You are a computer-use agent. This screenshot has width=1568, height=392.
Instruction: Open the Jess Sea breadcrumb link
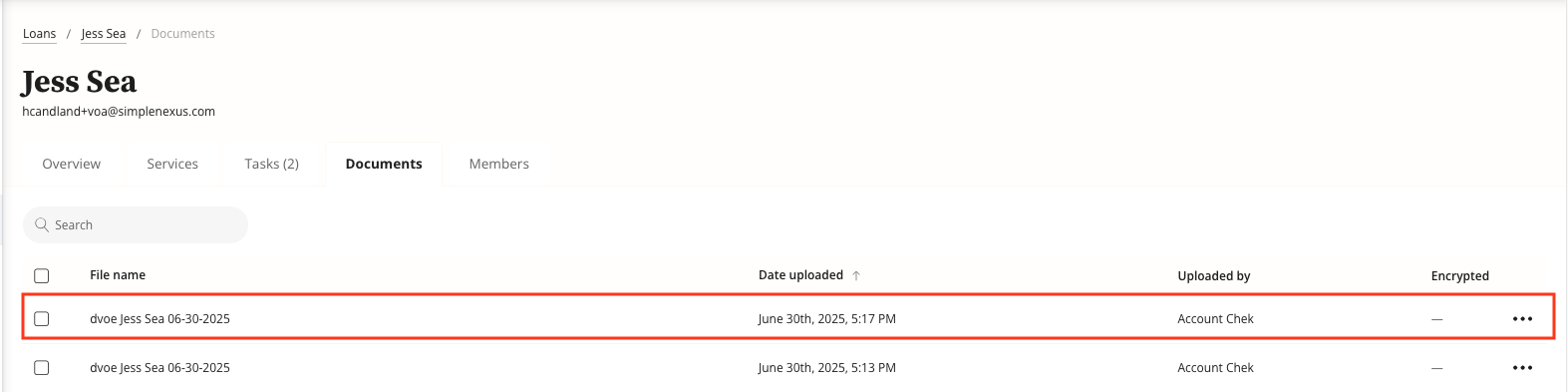104,34
